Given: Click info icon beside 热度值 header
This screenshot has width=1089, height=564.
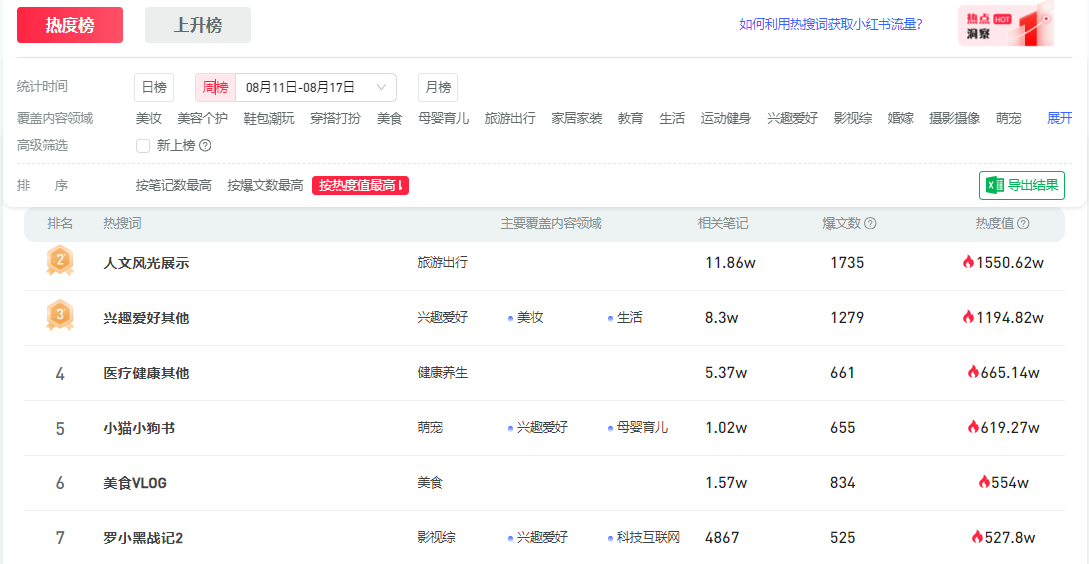Looking at the screenshot, I should 1023,224.
